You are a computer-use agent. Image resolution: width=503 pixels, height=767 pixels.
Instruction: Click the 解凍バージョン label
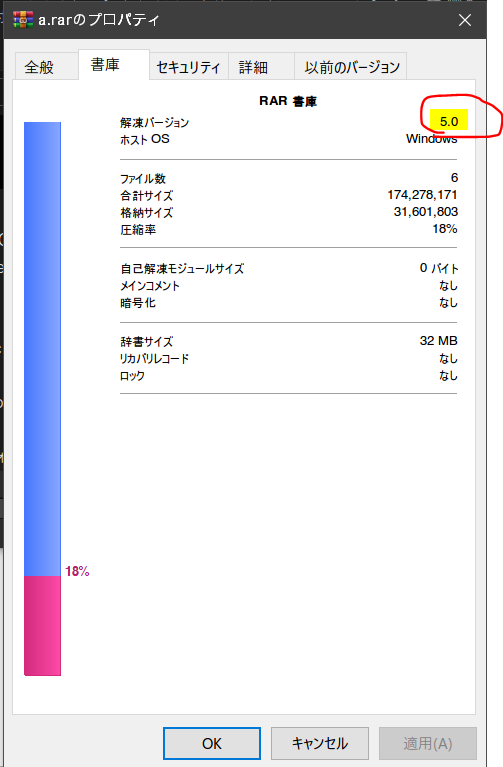pos(155,122)
